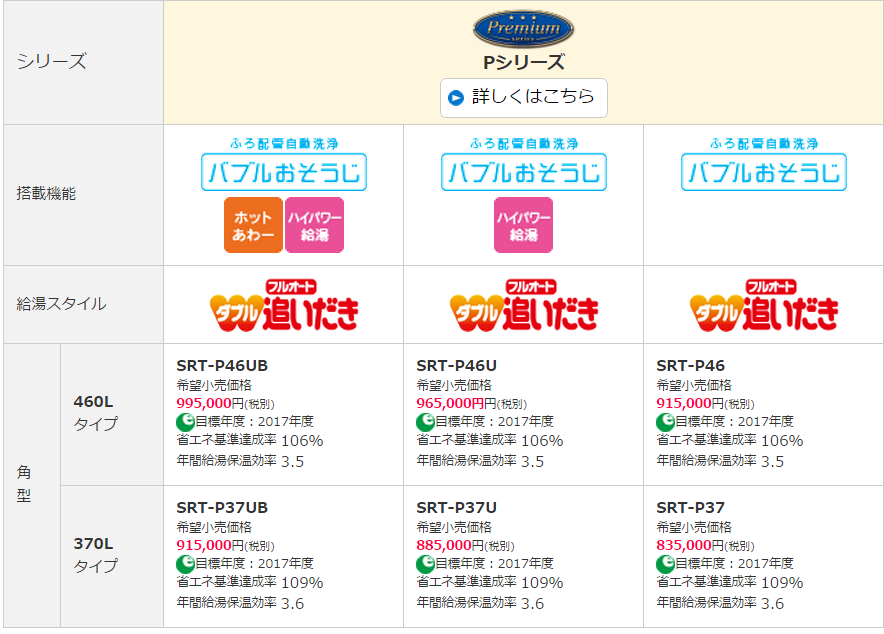Click green eco mark under SRT-P37U
Viewport: 884px width, 634px height.
[425, 564]
